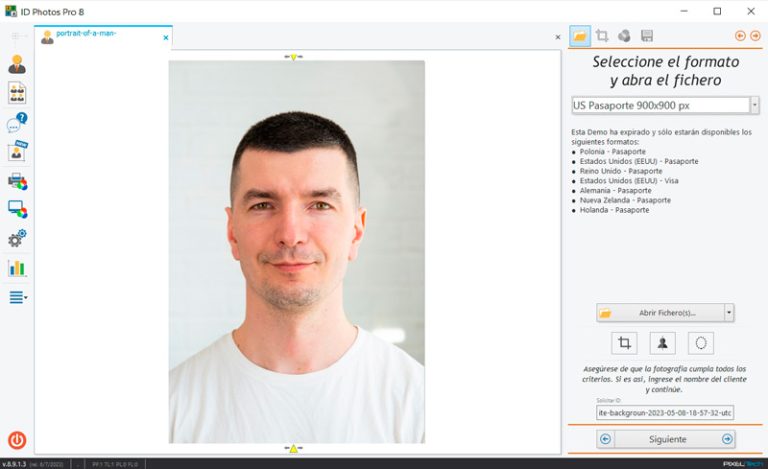Expand the list menu icon in sidebar
The image size is (768, 469).
[17, 297]
